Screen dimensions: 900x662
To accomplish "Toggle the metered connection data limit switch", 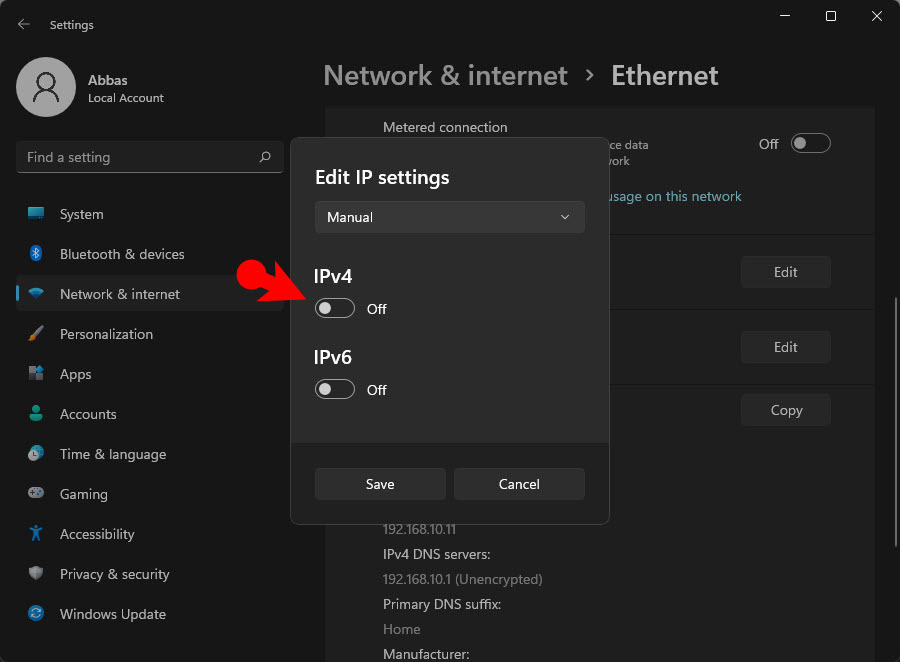I will (810, 143).
